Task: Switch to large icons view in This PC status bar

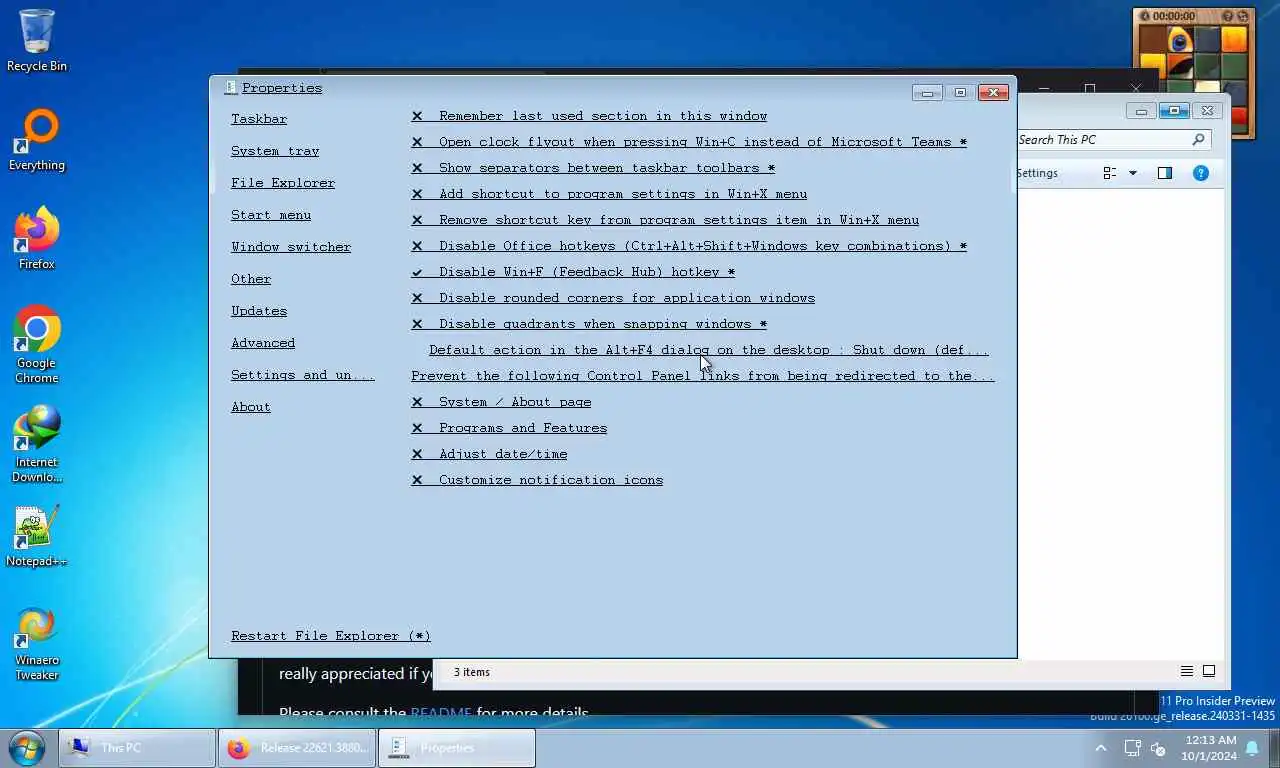Action: (1209, 671)
